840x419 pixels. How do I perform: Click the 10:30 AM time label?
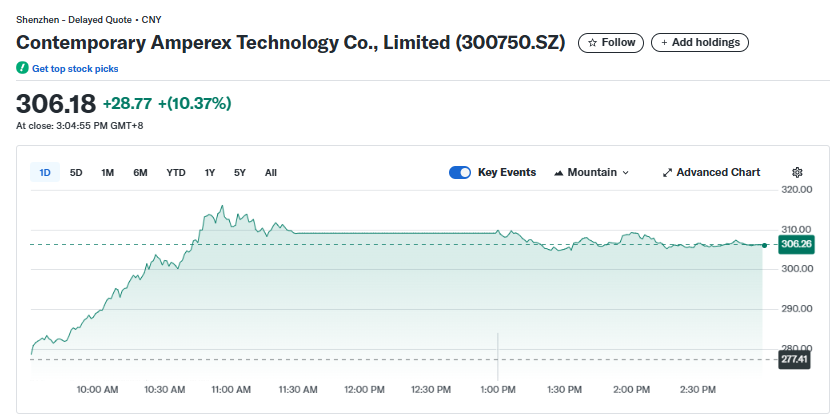point(165,390)
